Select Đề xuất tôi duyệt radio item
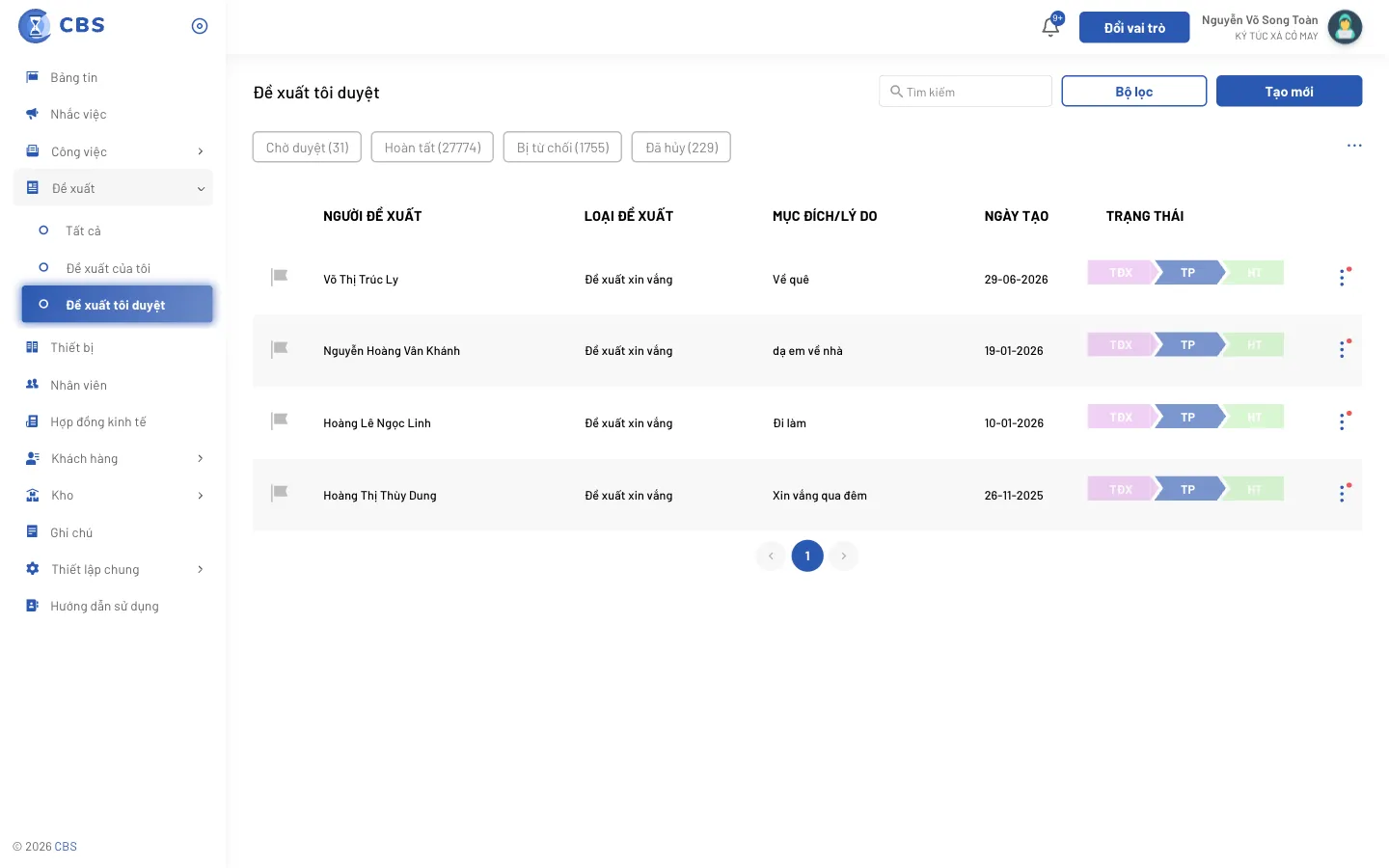This screenshot has width=1389, height=868. point(43,304)
